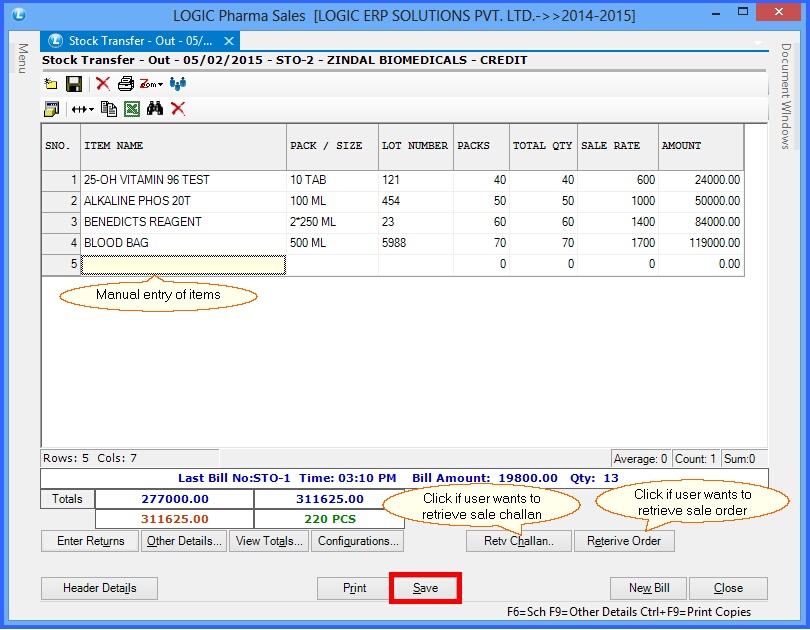Click the Count: 1 status cell
810x630 pixels.
(695, 459)
